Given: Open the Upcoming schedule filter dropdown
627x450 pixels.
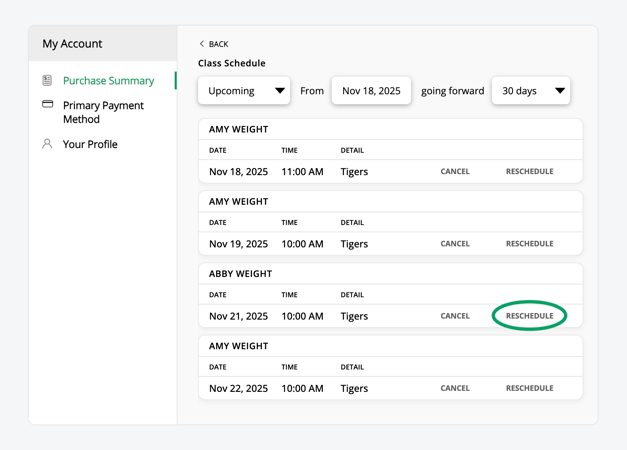Looking at the screenshot, I should point(244,91).
